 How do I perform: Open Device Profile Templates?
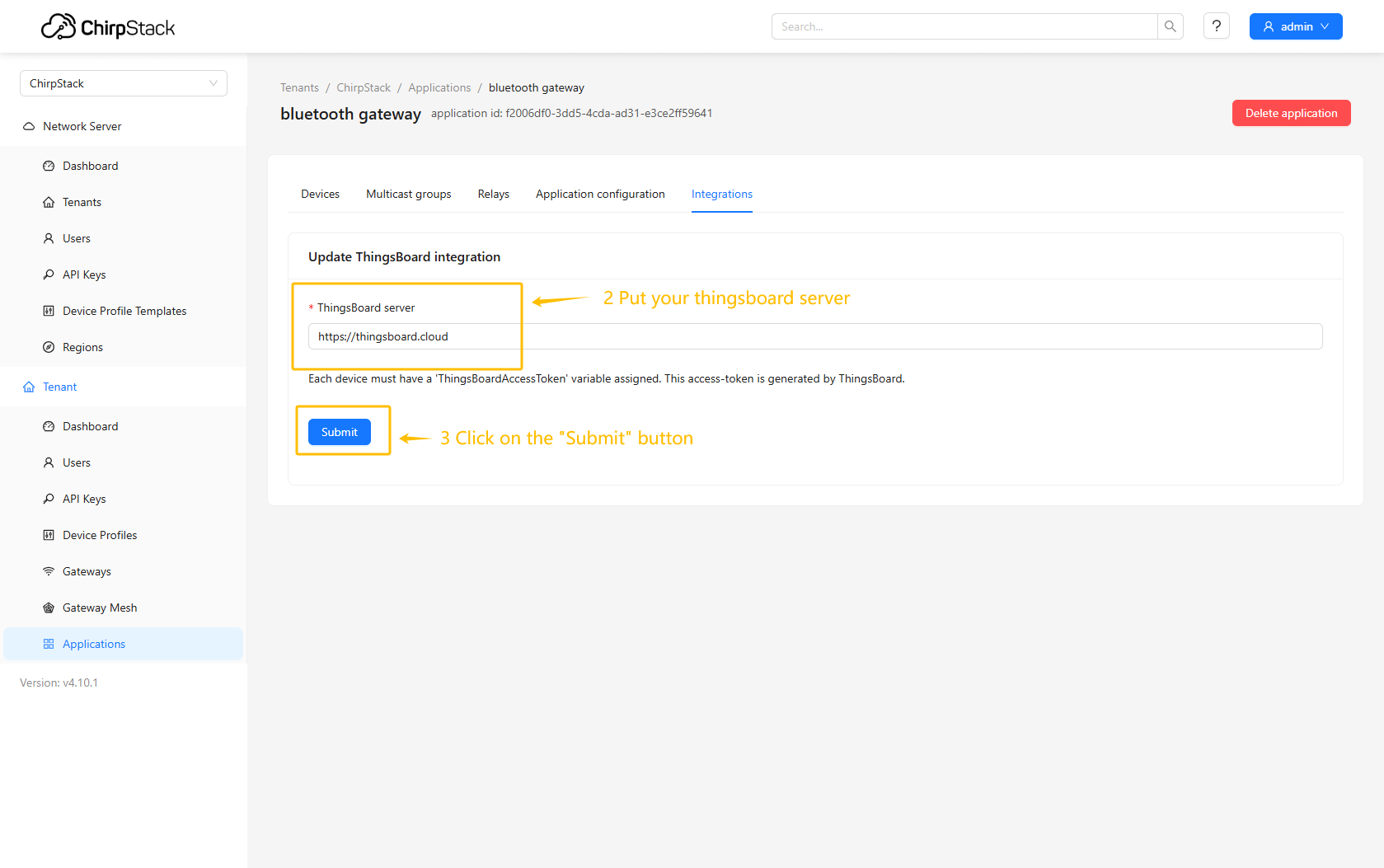click(124, 311)
